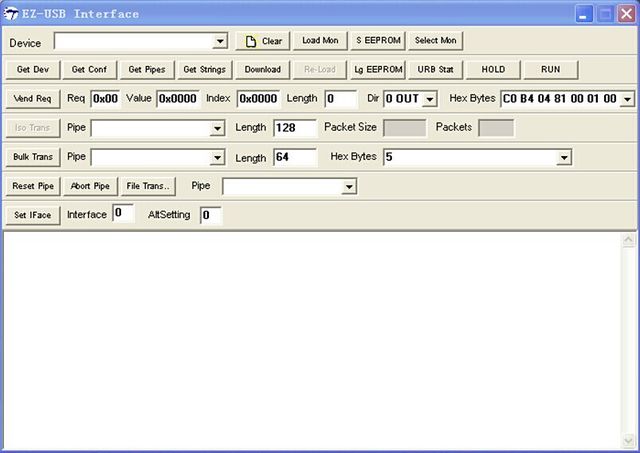Click the disabled Iso Trans button
640x453 pixels.
[33, 128]
